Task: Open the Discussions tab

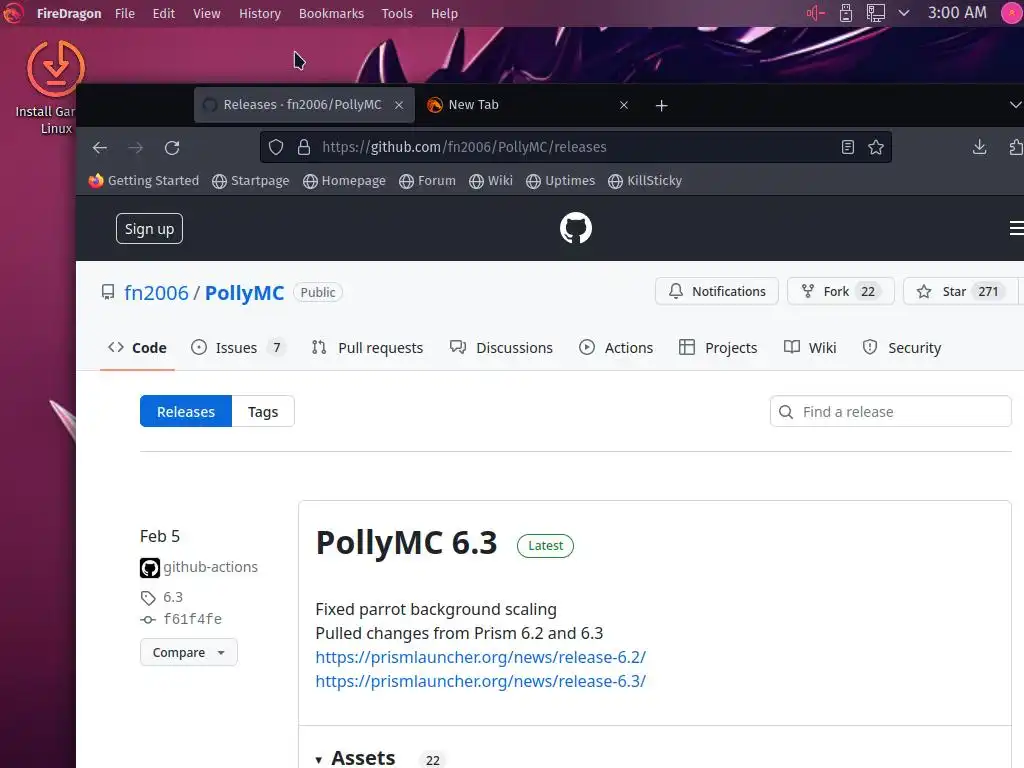Action: [x=502, y=348]
